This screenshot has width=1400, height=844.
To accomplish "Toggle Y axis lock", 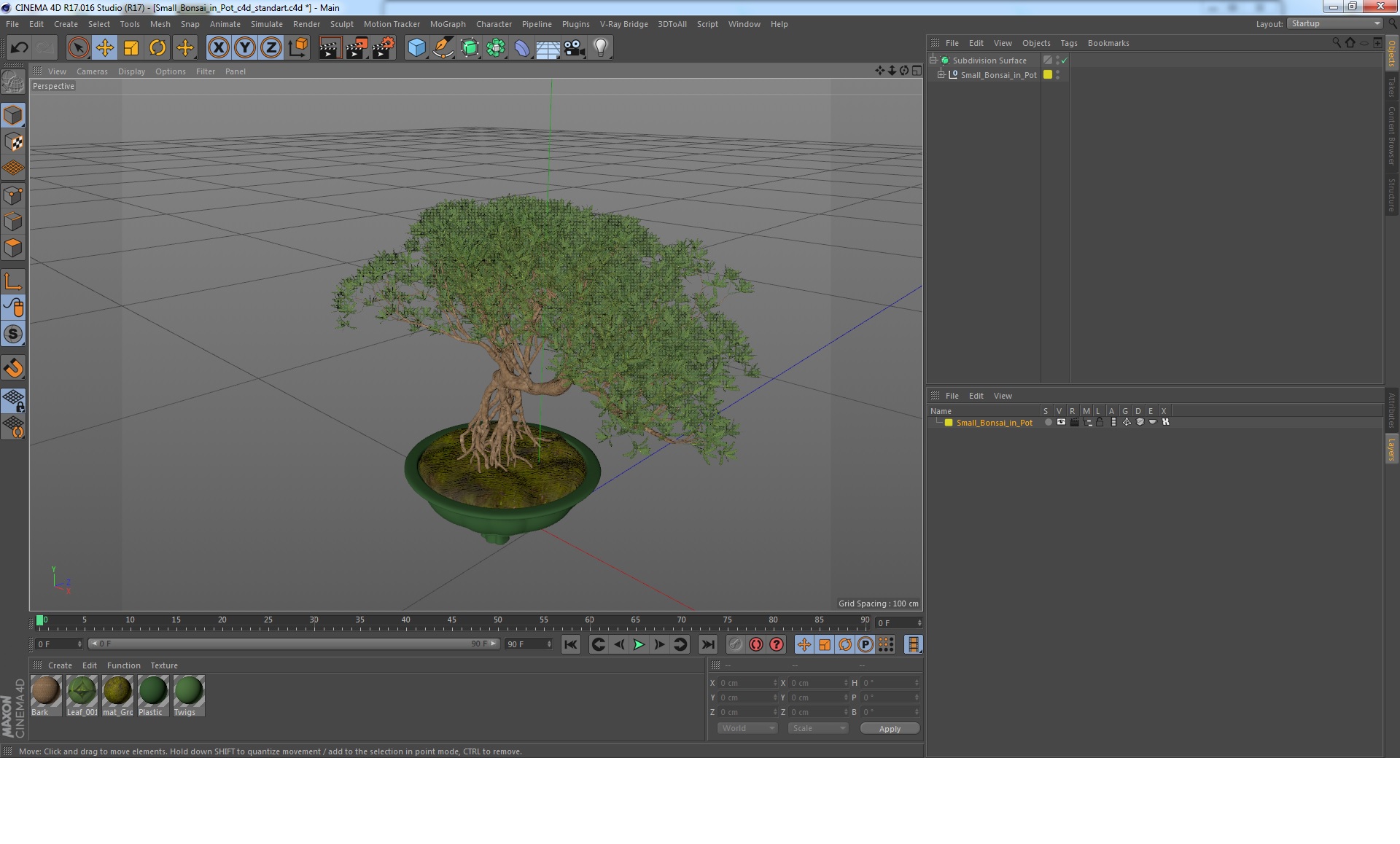I will click(x=245, y=48).
